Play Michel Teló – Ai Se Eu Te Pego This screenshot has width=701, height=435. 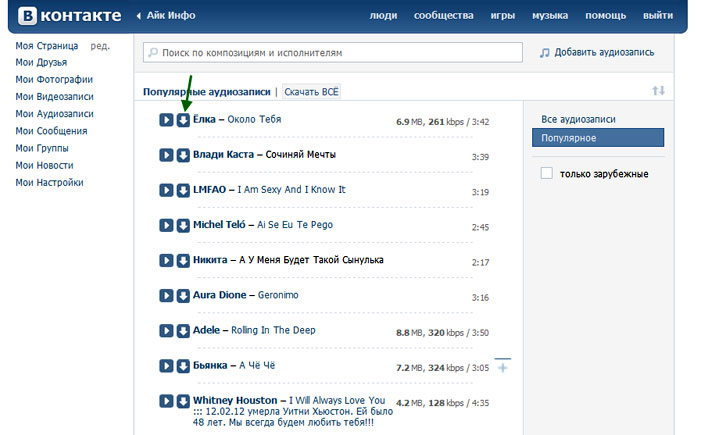(x=166, y=225)
